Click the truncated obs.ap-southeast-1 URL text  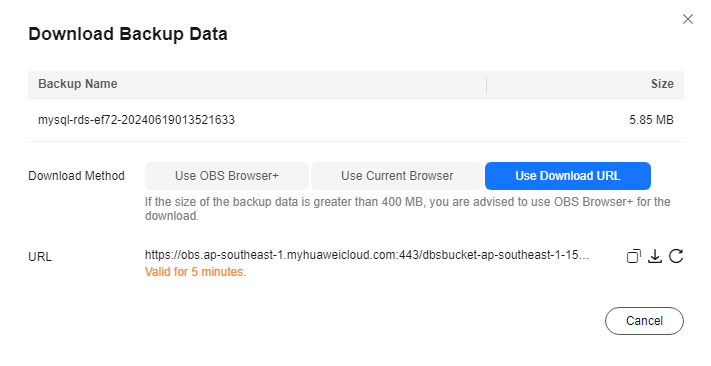coord(367,255)
